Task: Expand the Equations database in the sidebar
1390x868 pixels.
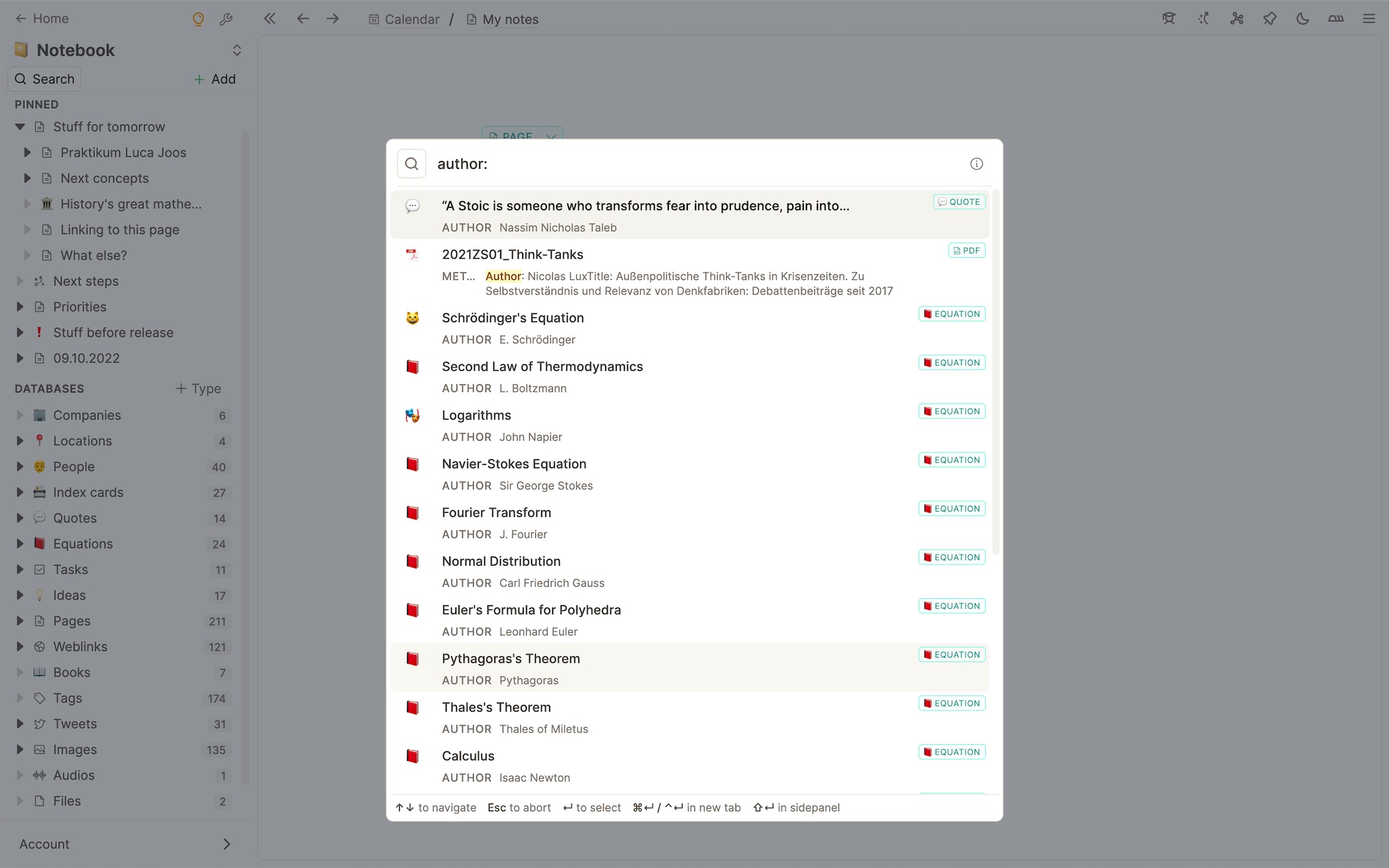Action: point(17,543)
